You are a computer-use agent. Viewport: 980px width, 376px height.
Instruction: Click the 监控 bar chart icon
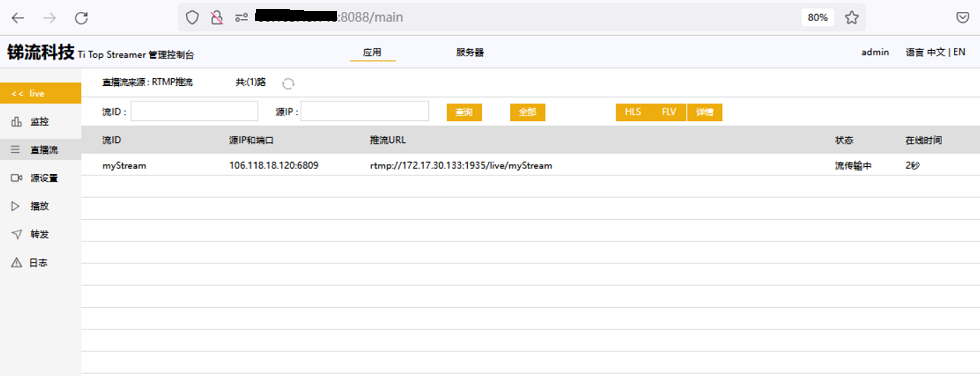click(16, 122)
